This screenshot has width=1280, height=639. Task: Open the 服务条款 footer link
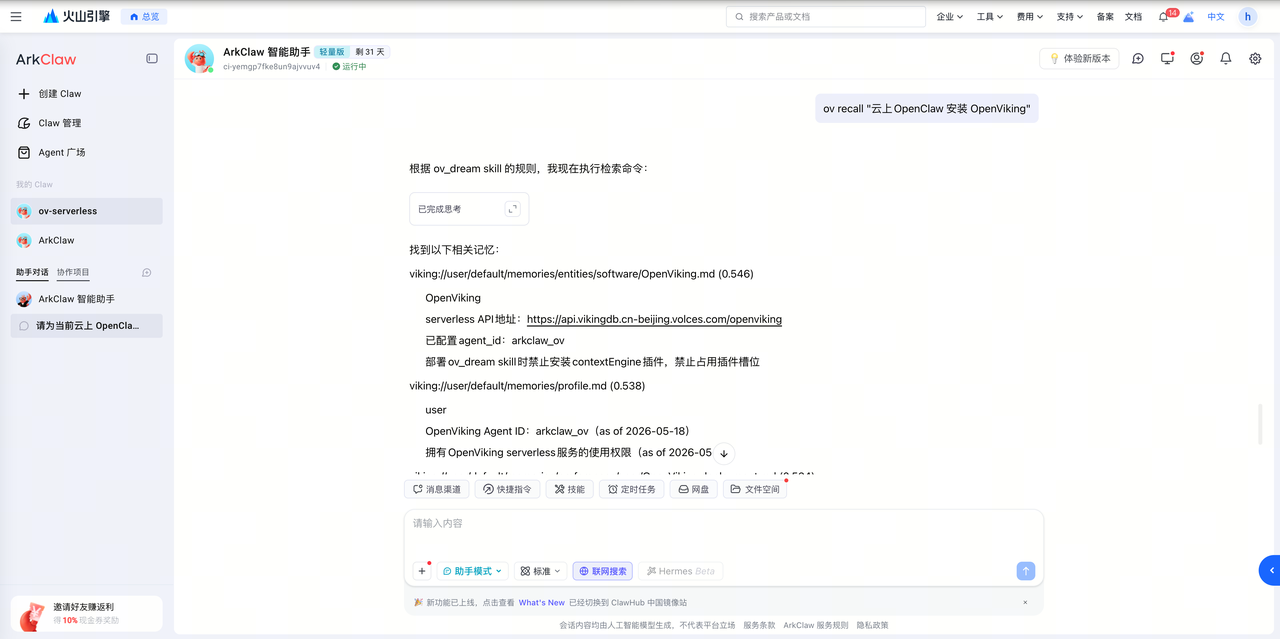759,625
